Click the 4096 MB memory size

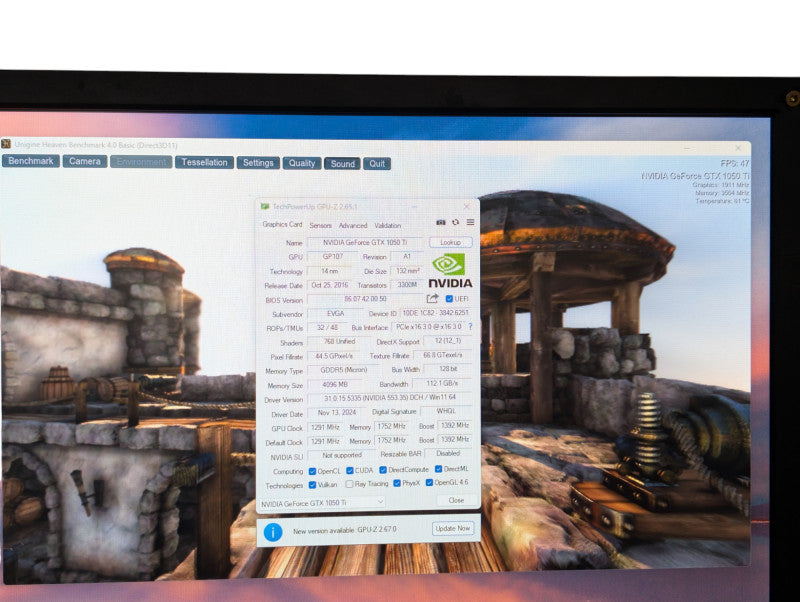(x=335, y=384)
